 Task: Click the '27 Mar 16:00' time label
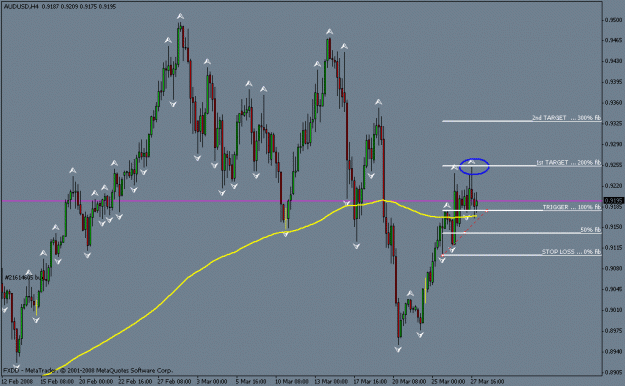click(x=487, y=381)
